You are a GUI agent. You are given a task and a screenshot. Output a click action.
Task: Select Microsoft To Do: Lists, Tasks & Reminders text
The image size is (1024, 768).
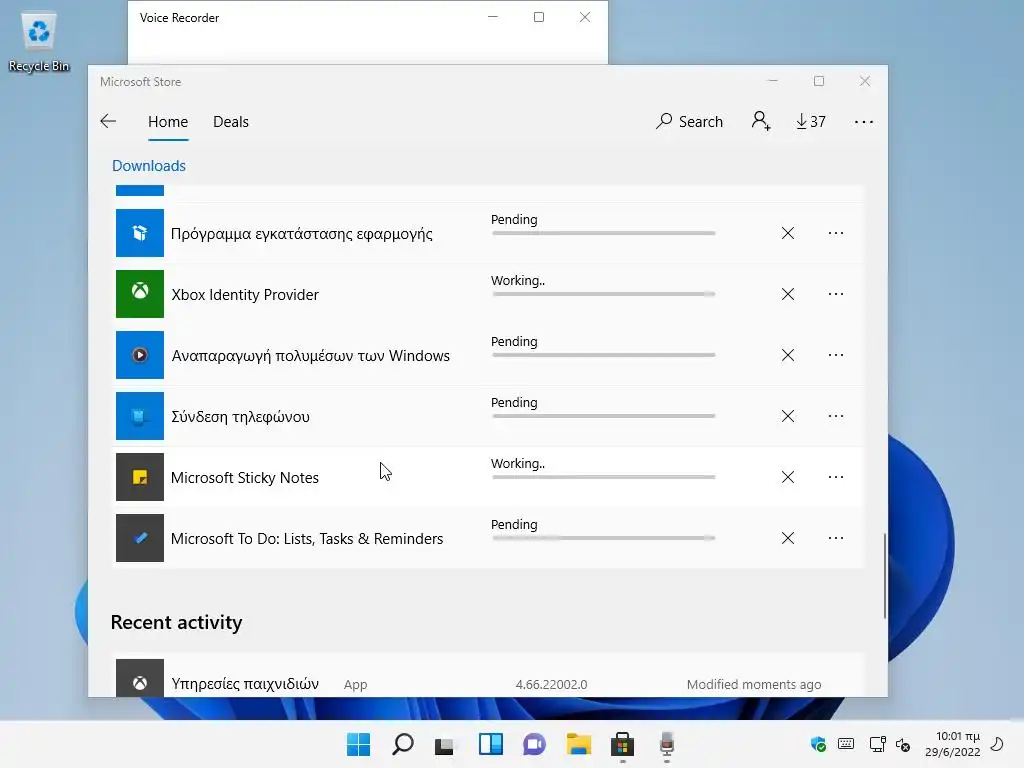coord(307,539)
